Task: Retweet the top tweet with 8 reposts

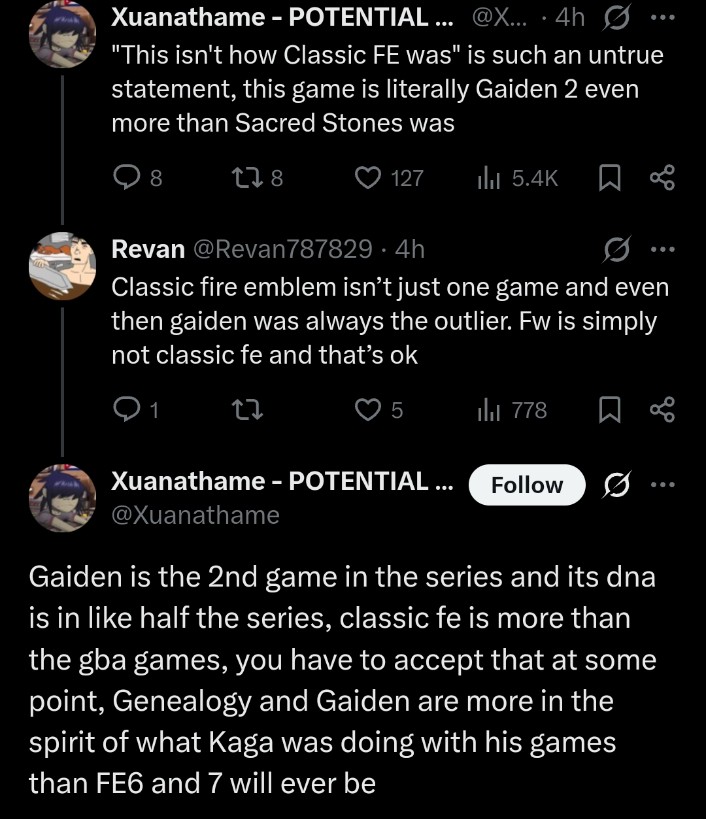Action: coord(258,178)
